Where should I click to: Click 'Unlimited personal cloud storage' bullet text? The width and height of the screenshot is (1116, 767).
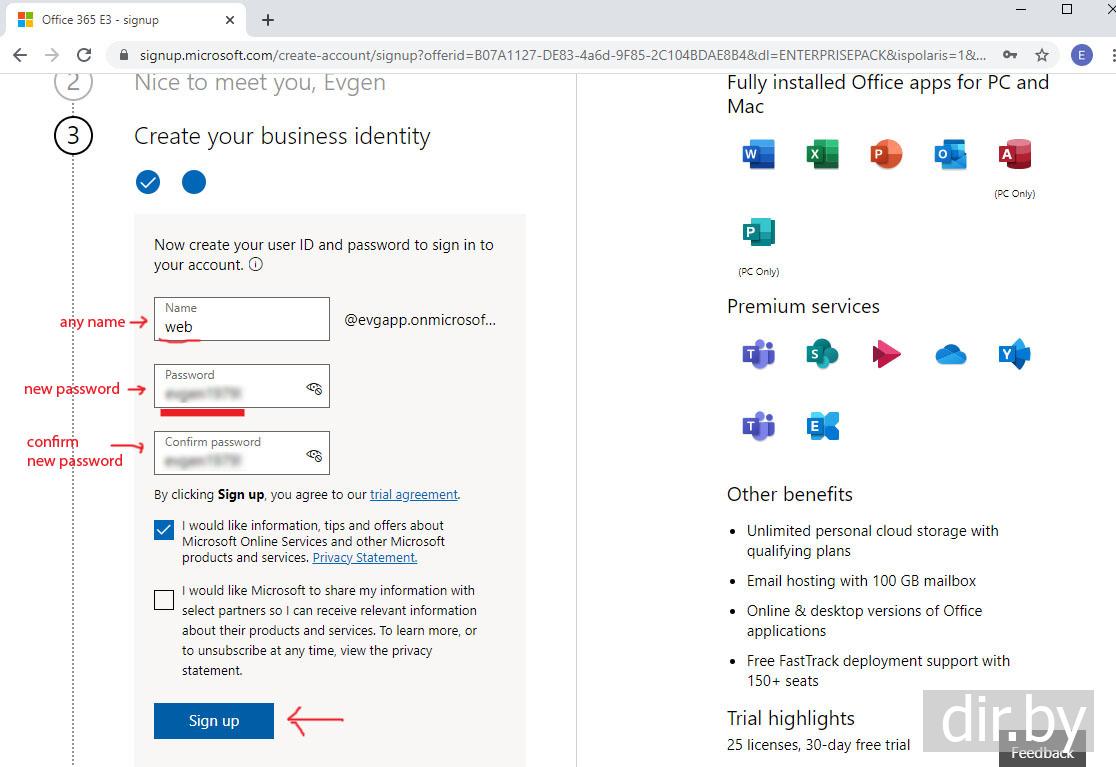click(872, 541)
